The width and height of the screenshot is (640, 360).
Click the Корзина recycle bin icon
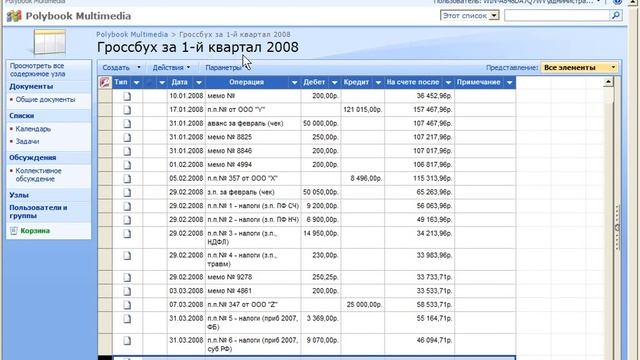coord(13,231)
